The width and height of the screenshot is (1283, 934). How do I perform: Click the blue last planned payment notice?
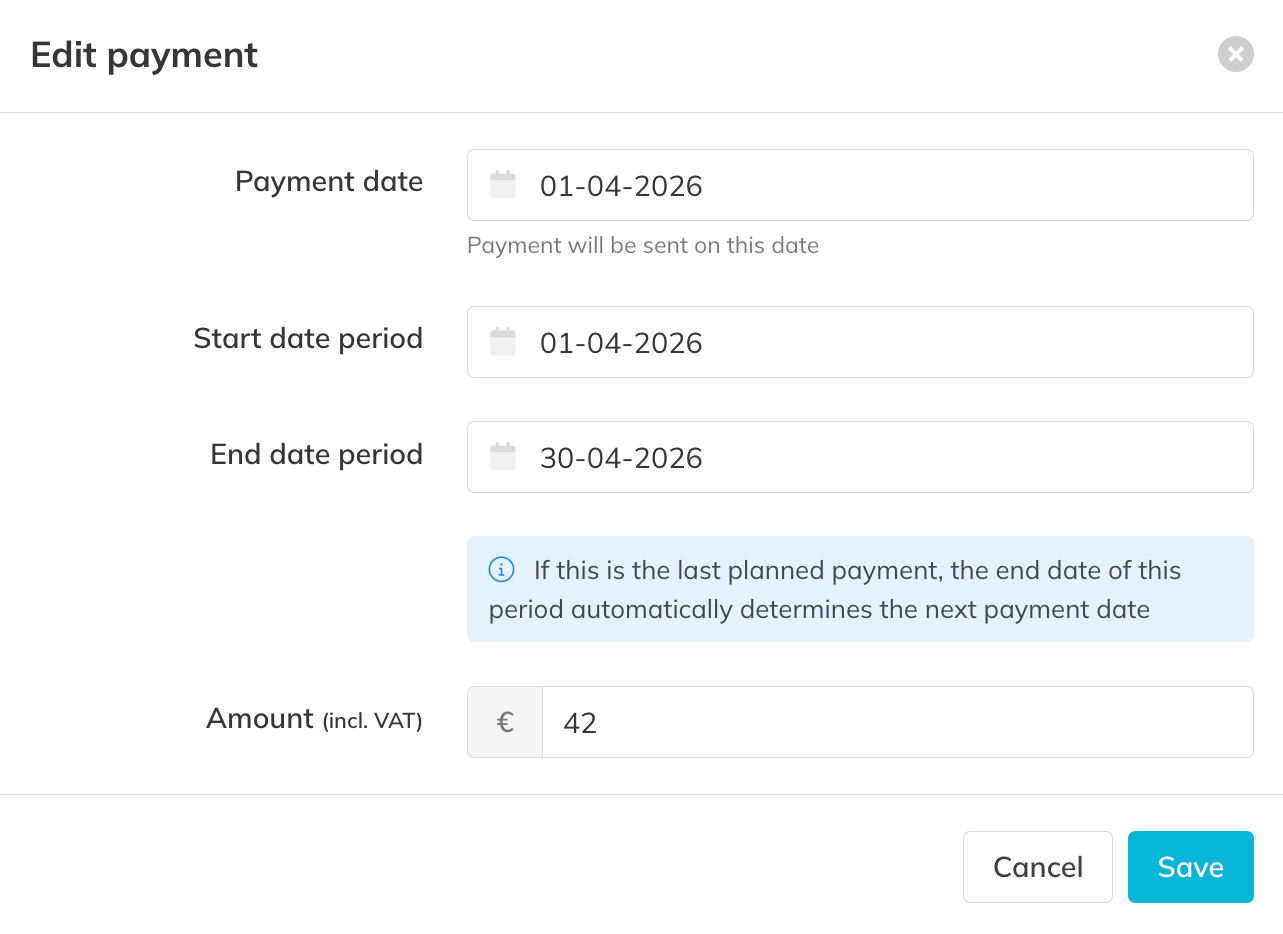click(860, 590)
